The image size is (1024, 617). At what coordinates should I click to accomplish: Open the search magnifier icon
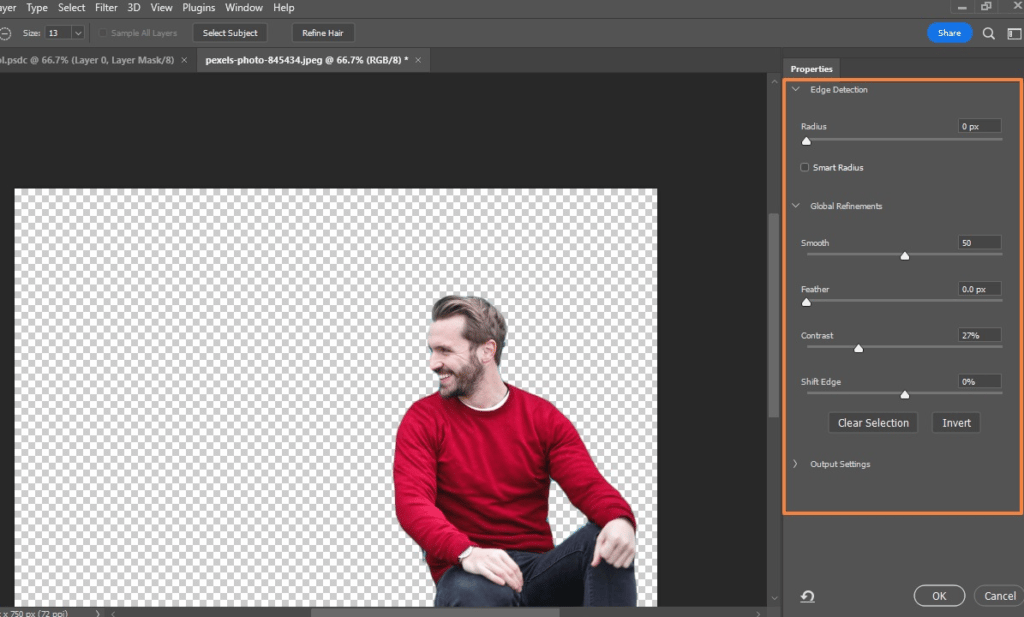[988, 33]
